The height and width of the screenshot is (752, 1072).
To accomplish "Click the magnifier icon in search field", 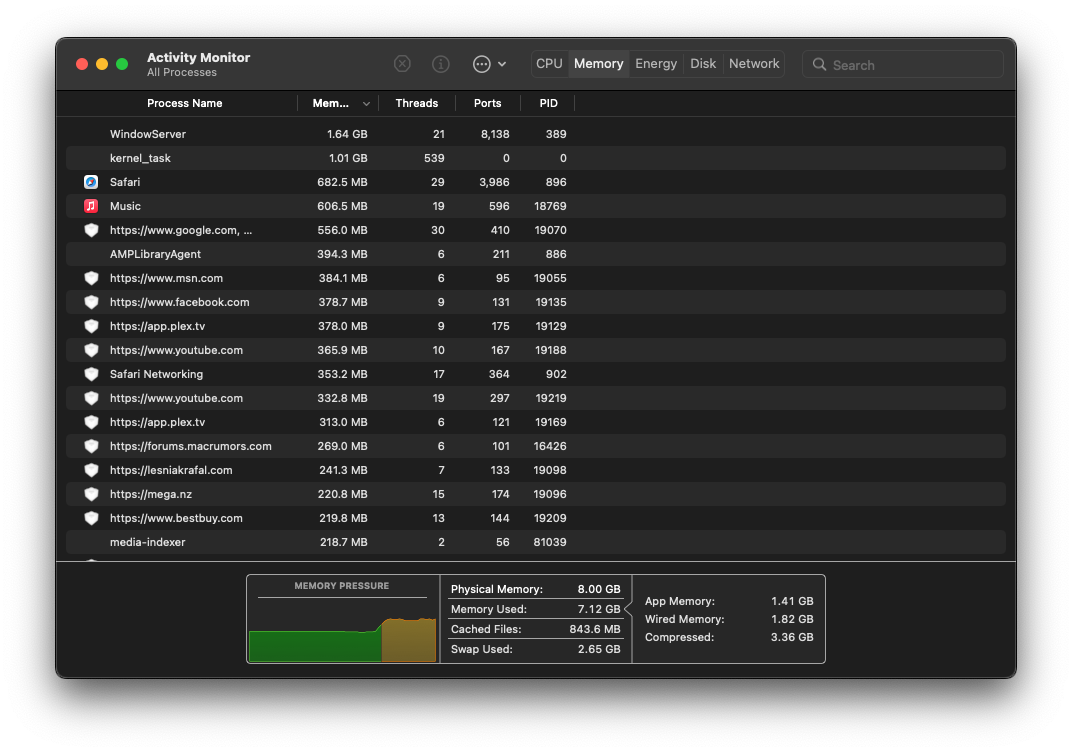I will click(819, 65).
